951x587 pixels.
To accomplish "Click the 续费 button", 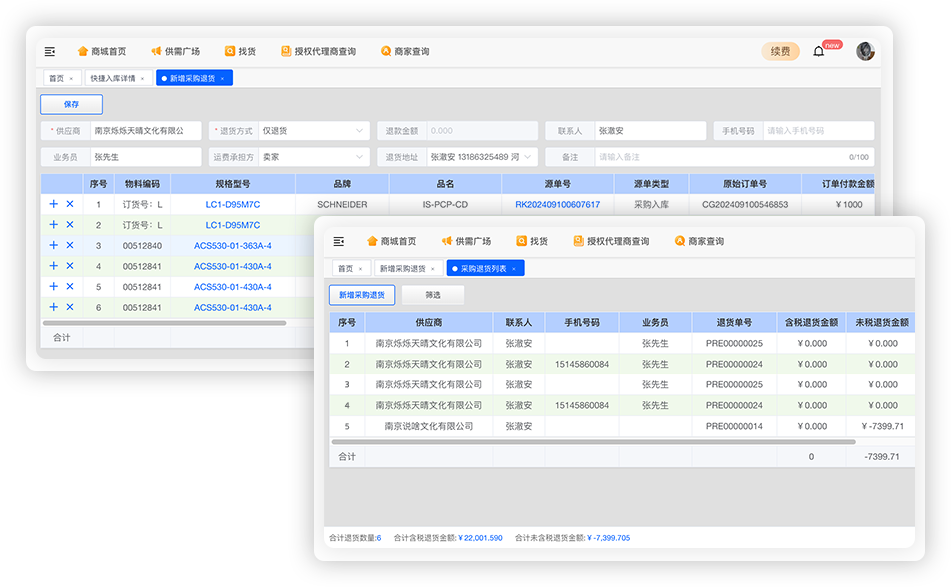I will (x=781, y=52).
